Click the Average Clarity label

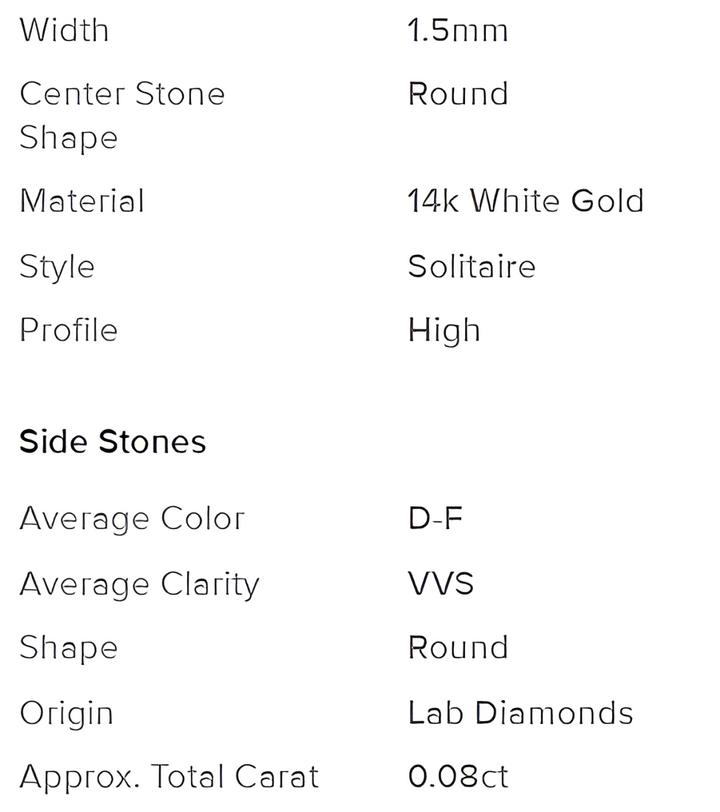pos(140,583)
